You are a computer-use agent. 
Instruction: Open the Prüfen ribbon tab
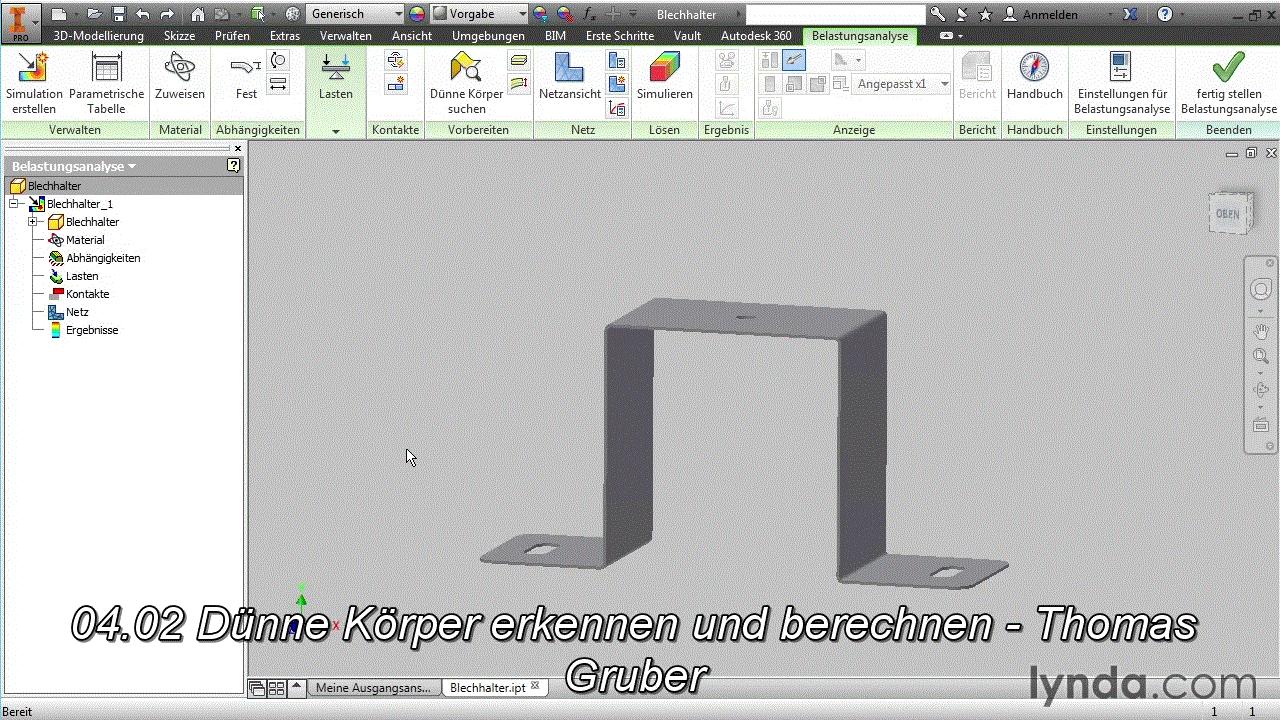232,36
